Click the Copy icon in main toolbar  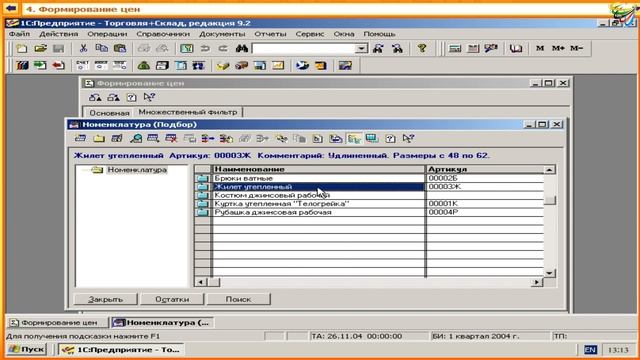click(x=101, y=49)
